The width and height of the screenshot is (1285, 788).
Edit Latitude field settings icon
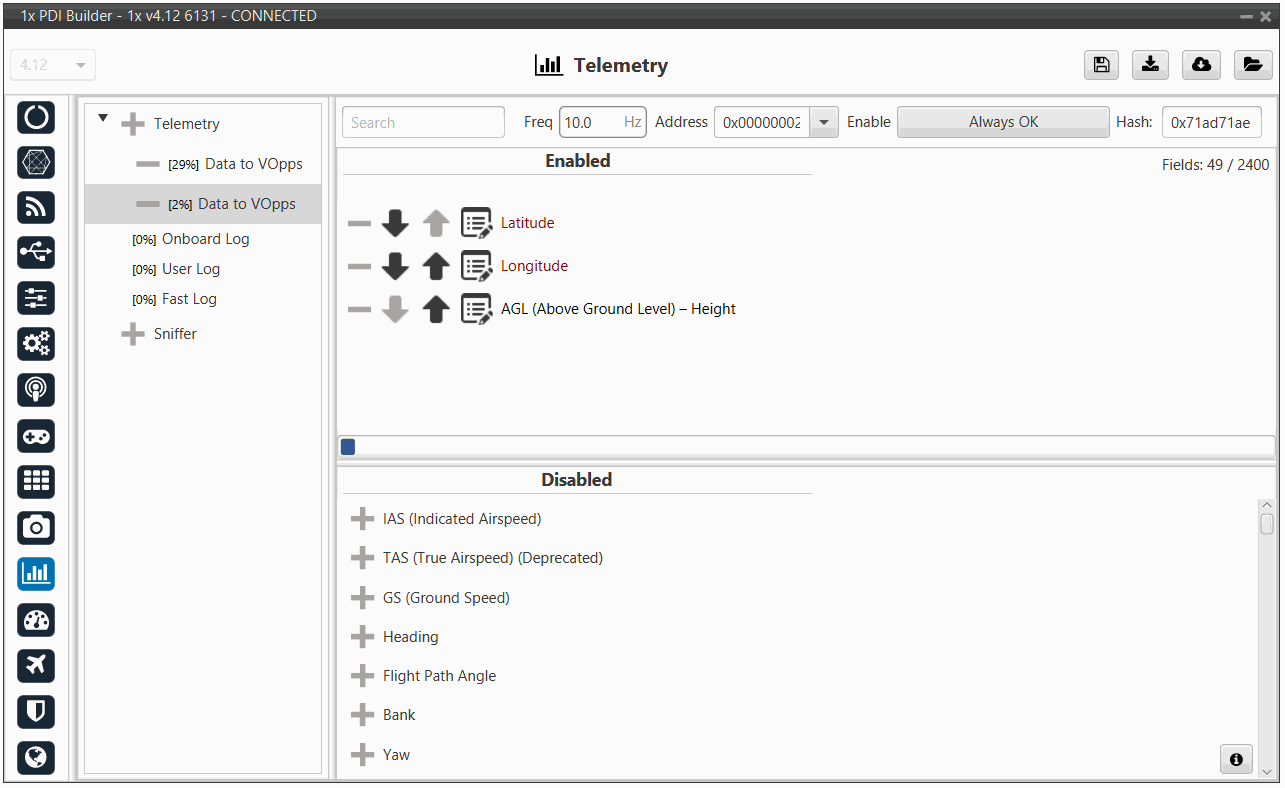click(476, 223)
